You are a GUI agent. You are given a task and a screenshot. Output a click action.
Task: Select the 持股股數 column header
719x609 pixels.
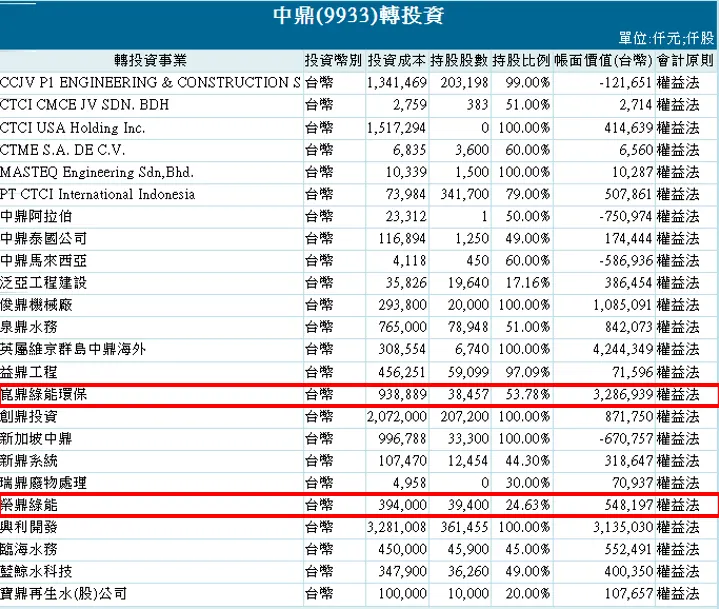[459, 60]
